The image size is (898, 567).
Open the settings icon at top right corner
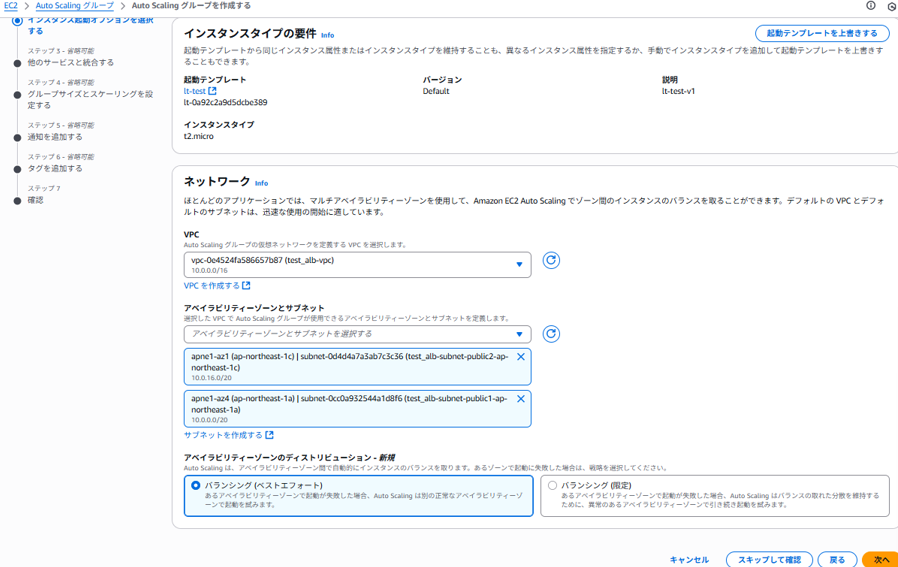[x=892, y=6]
